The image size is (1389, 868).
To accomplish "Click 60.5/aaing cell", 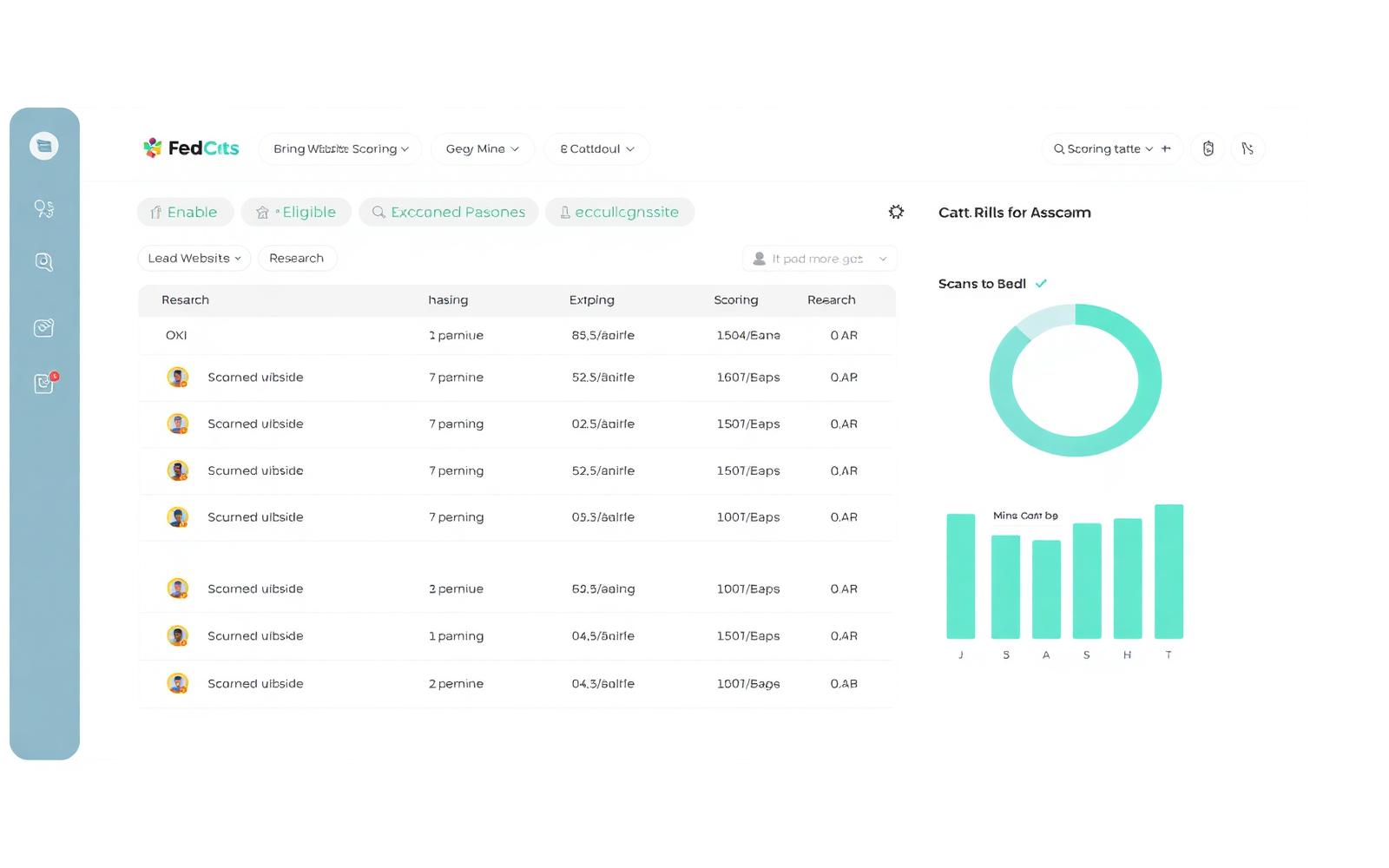I will click(603, 589).
